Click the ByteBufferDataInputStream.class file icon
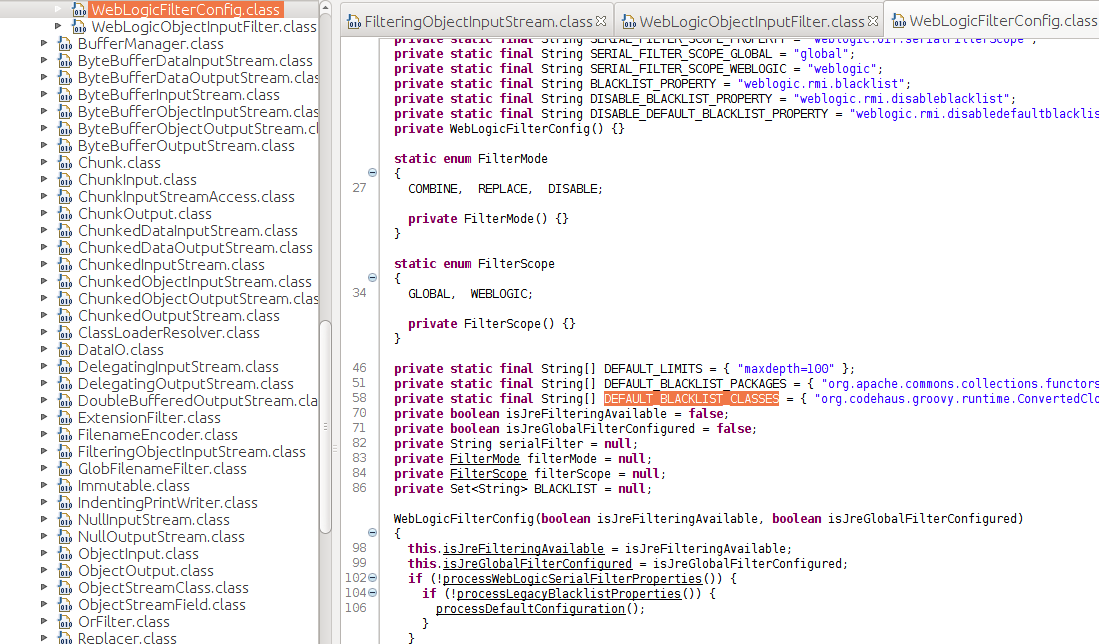Viewport: 1099px width, 644px height. (x=65, y=61)
